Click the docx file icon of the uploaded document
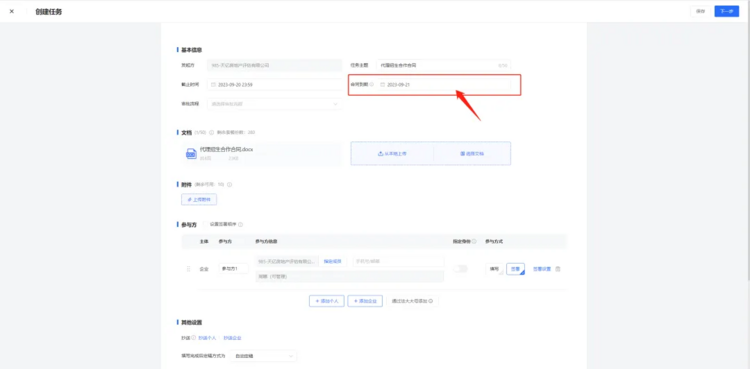Viewport: 750px width, 369px height. [191, 154]
